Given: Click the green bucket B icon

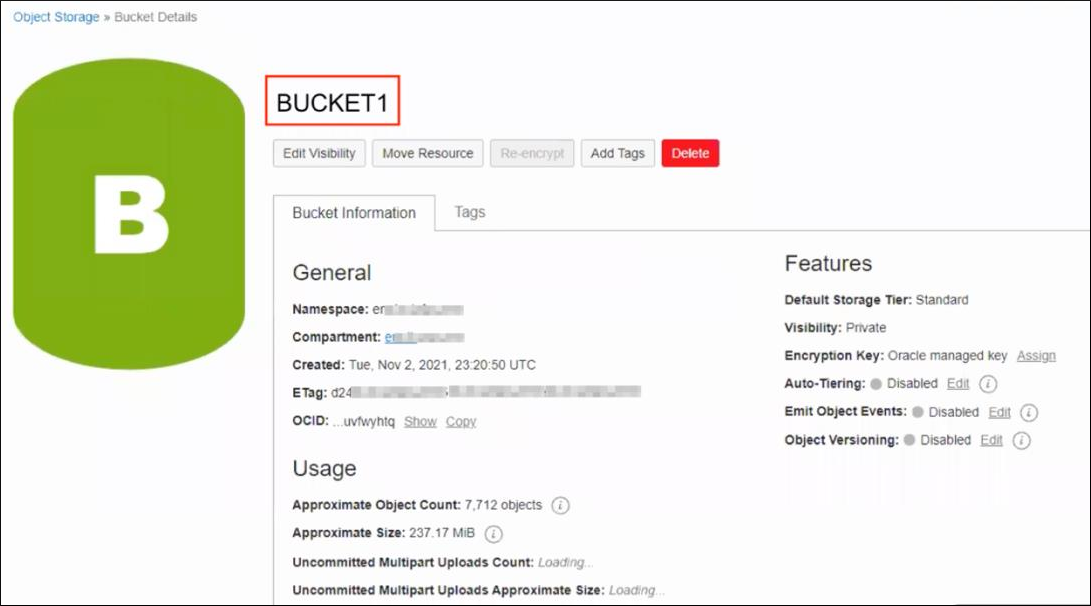Looking at the screenshot, I should [129, 214].
